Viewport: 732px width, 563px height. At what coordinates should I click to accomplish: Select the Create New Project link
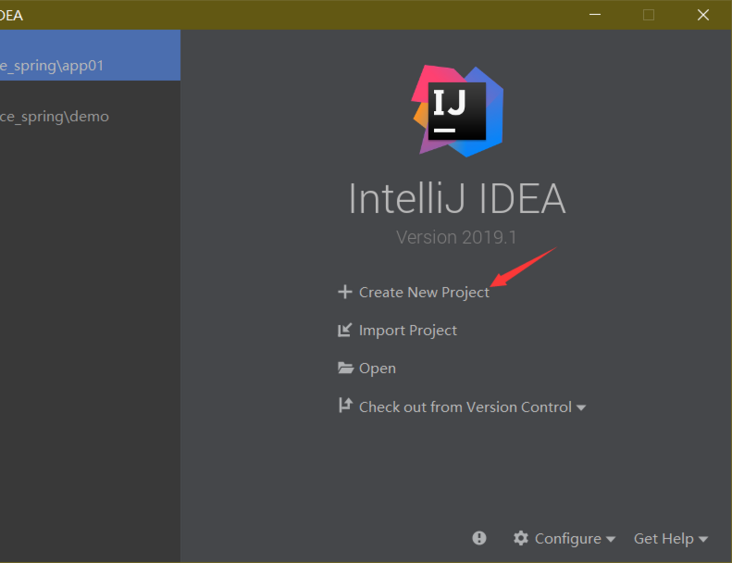pos(424,292)
